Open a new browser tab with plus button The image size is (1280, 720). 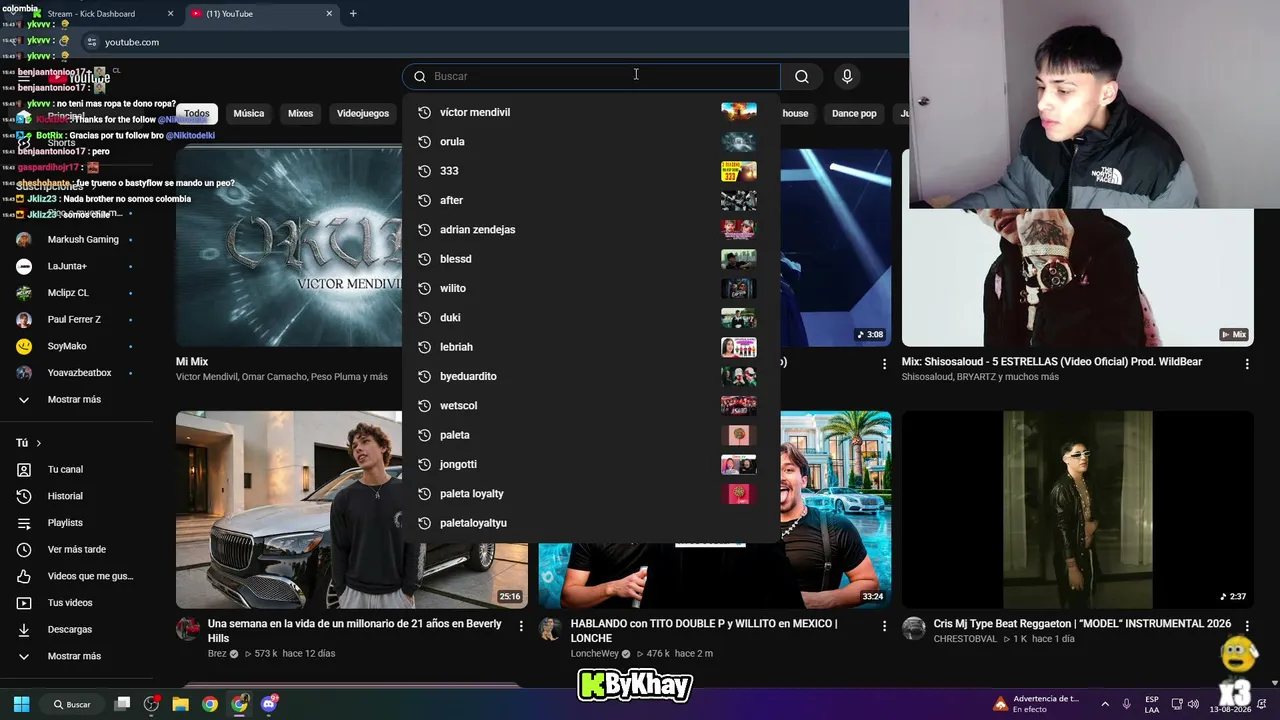353,14
